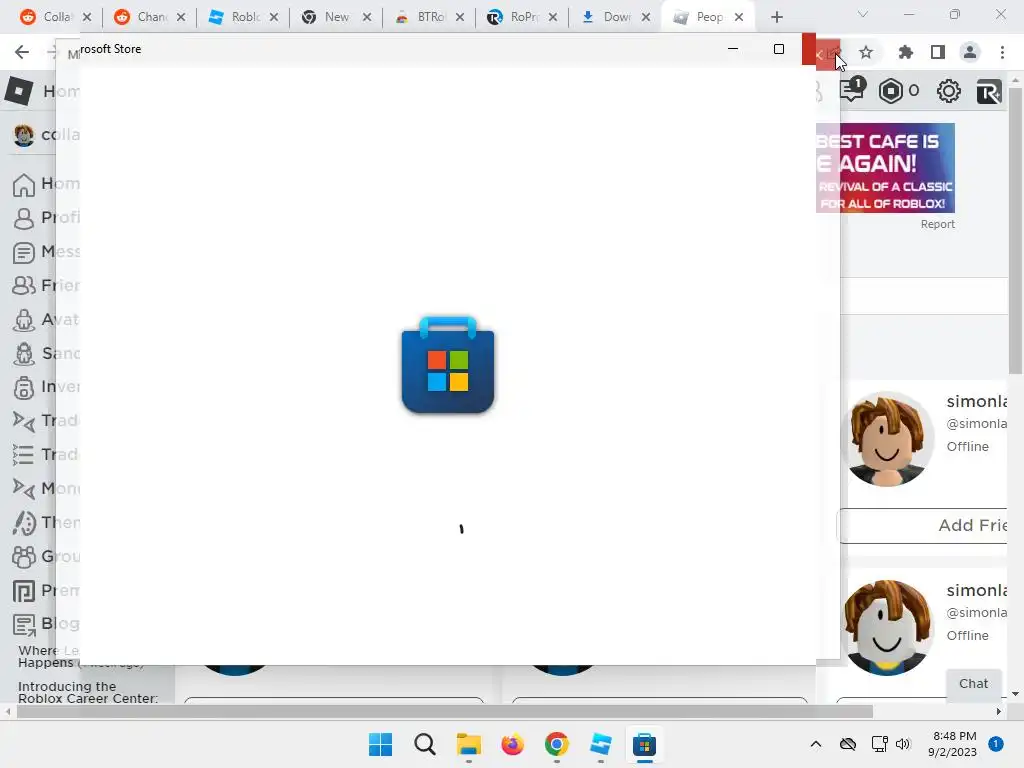Open Friends in the Roblox sidebar
Viewport: 1024px width, 768px height.
pyautogui.click(x=46, y=285)
